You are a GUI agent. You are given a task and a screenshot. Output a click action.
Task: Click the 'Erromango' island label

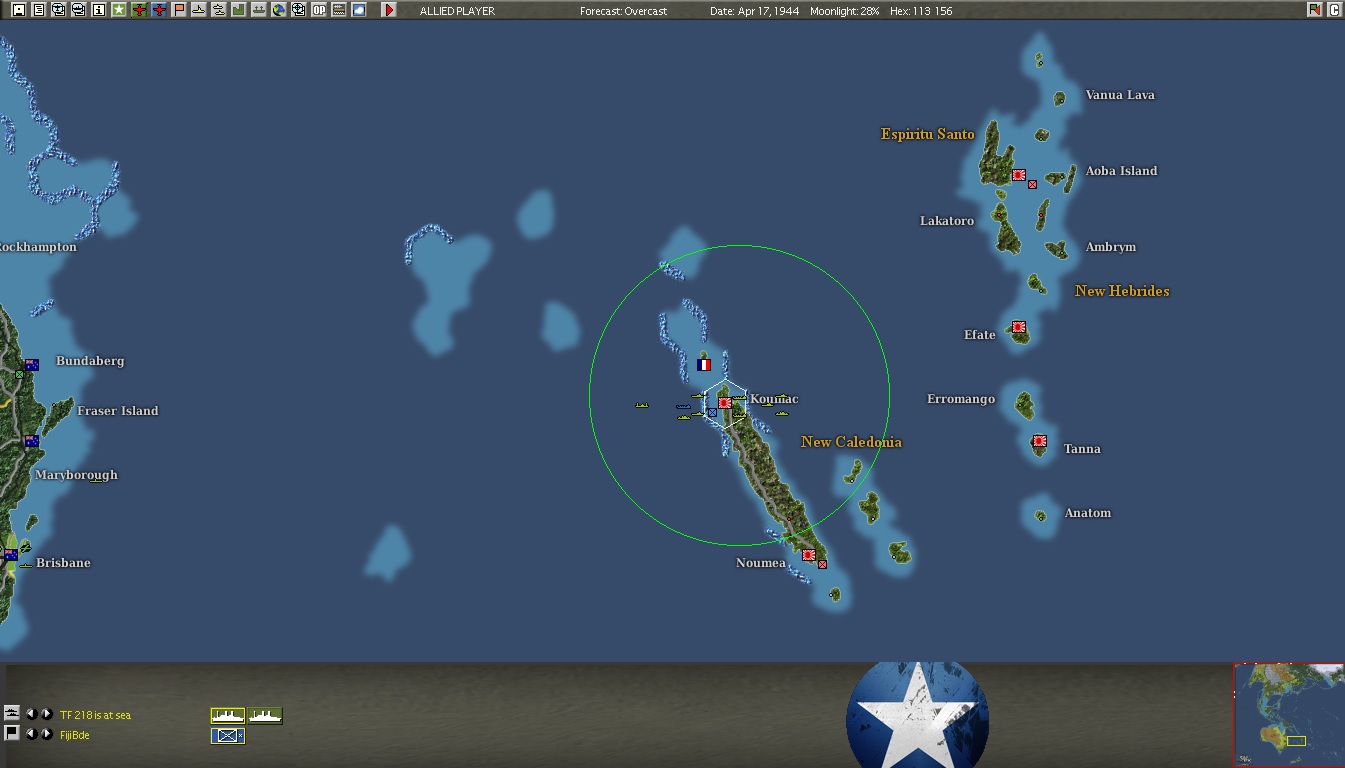coord(961,399)
